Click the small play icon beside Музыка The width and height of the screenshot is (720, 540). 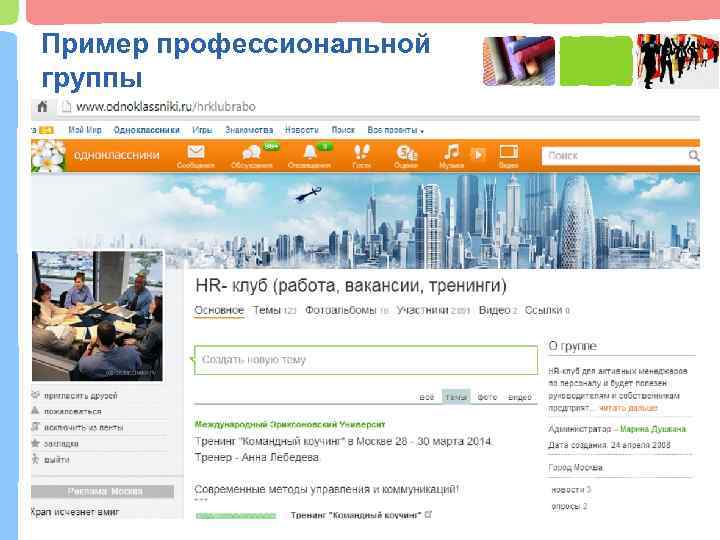click(x=478, y=154)
